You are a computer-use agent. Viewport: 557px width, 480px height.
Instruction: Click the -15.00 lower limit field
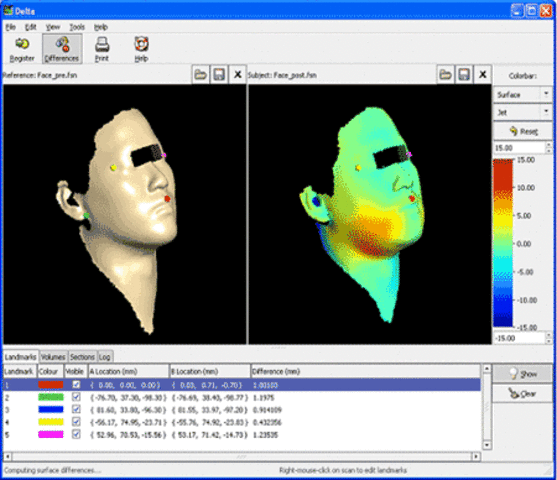pyautogui.click(x=519, y=338)
